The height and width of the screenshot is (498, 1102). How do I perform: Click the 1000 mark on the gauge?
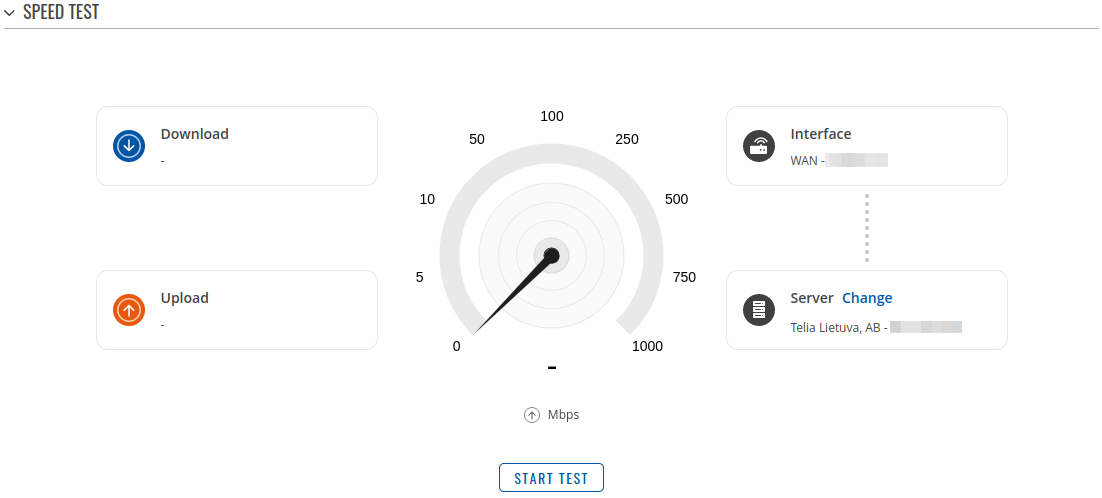(647, 346)
